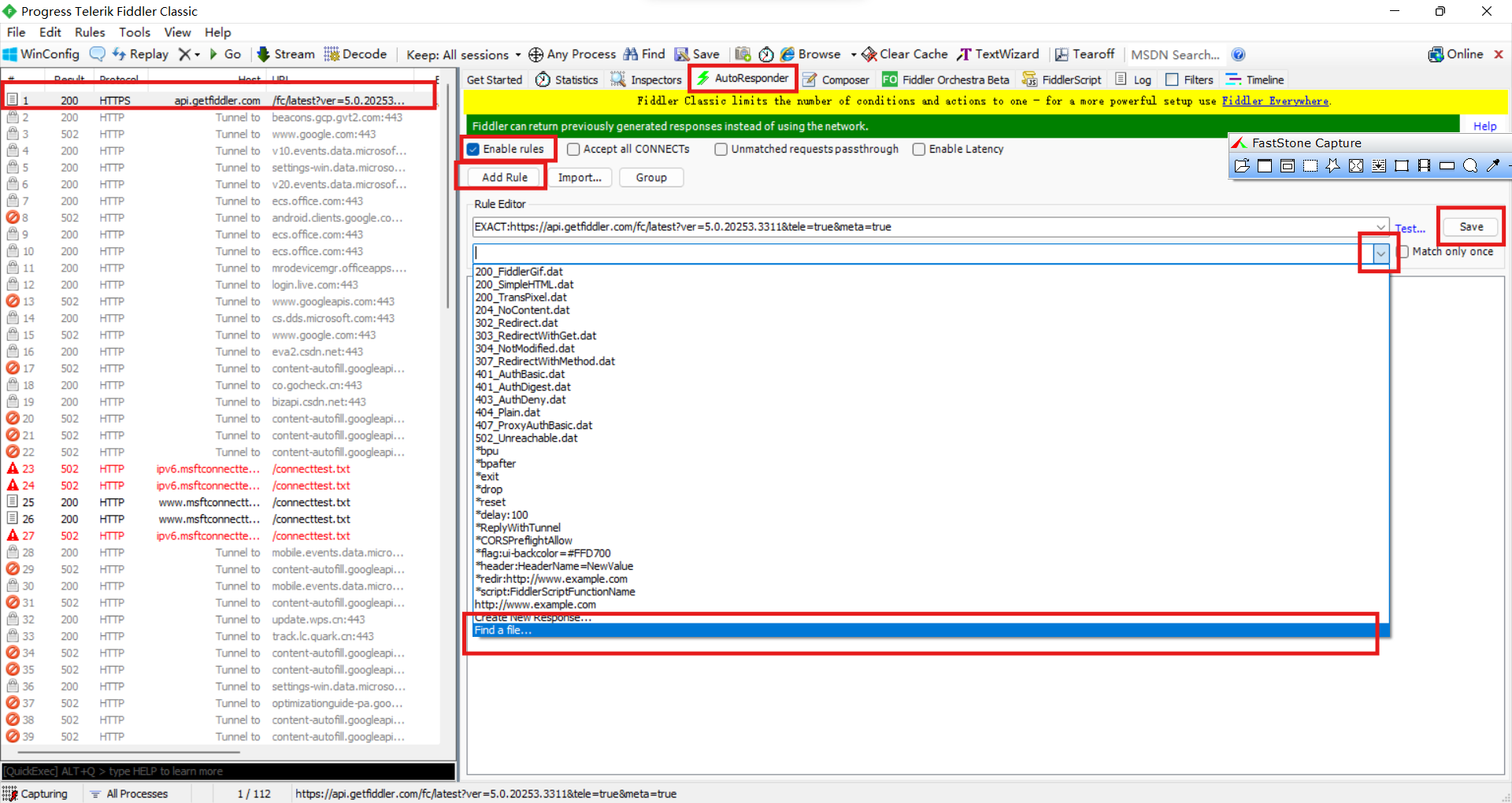Screen dimensions: 1512x803
Task: Check Accept all CONNECTs
Action: tap(573, 149)
